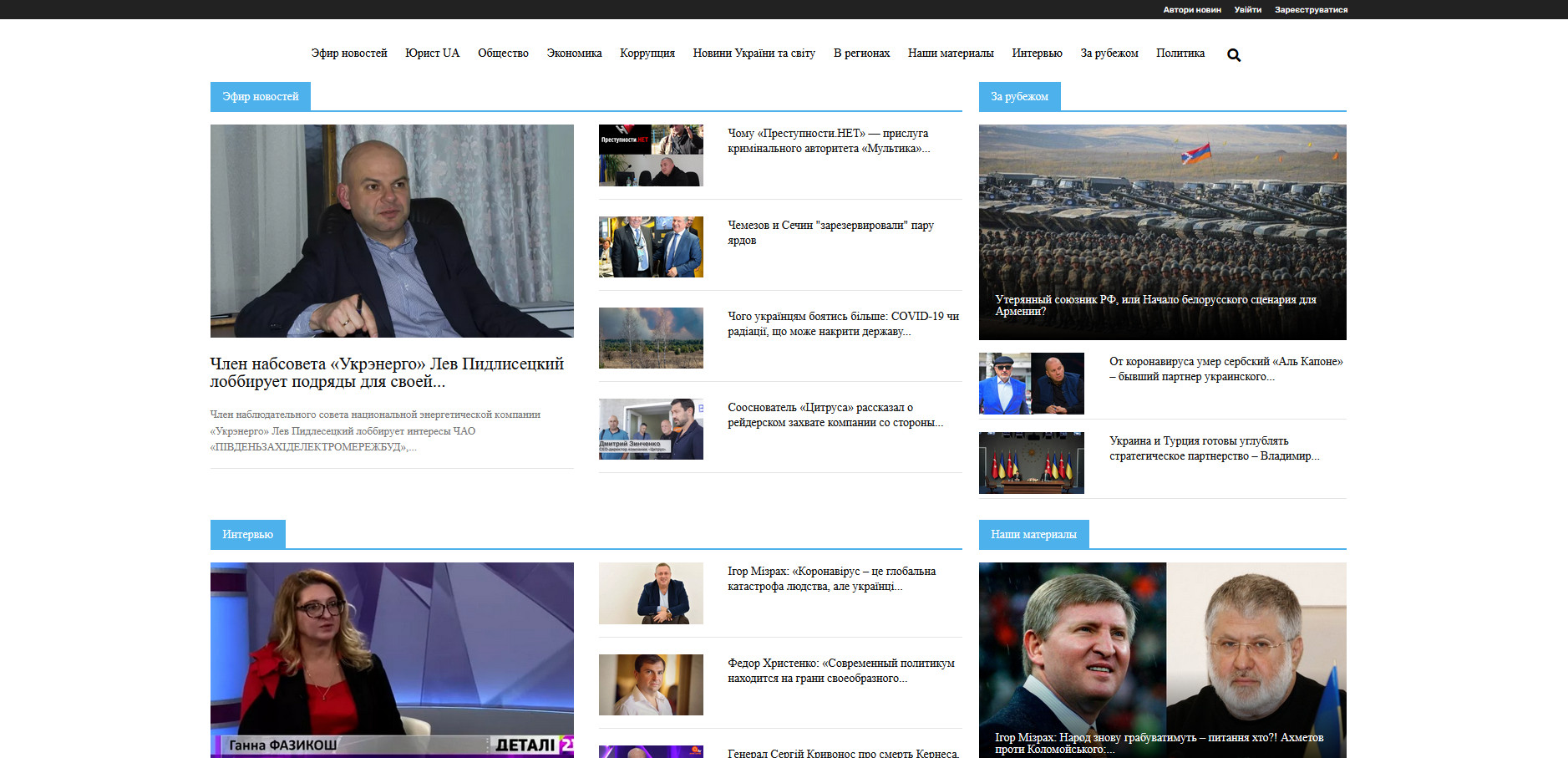
Task: Click the Украина и Турция article thumbnail
Action: pyautogui.click(x=1031, y=462)
